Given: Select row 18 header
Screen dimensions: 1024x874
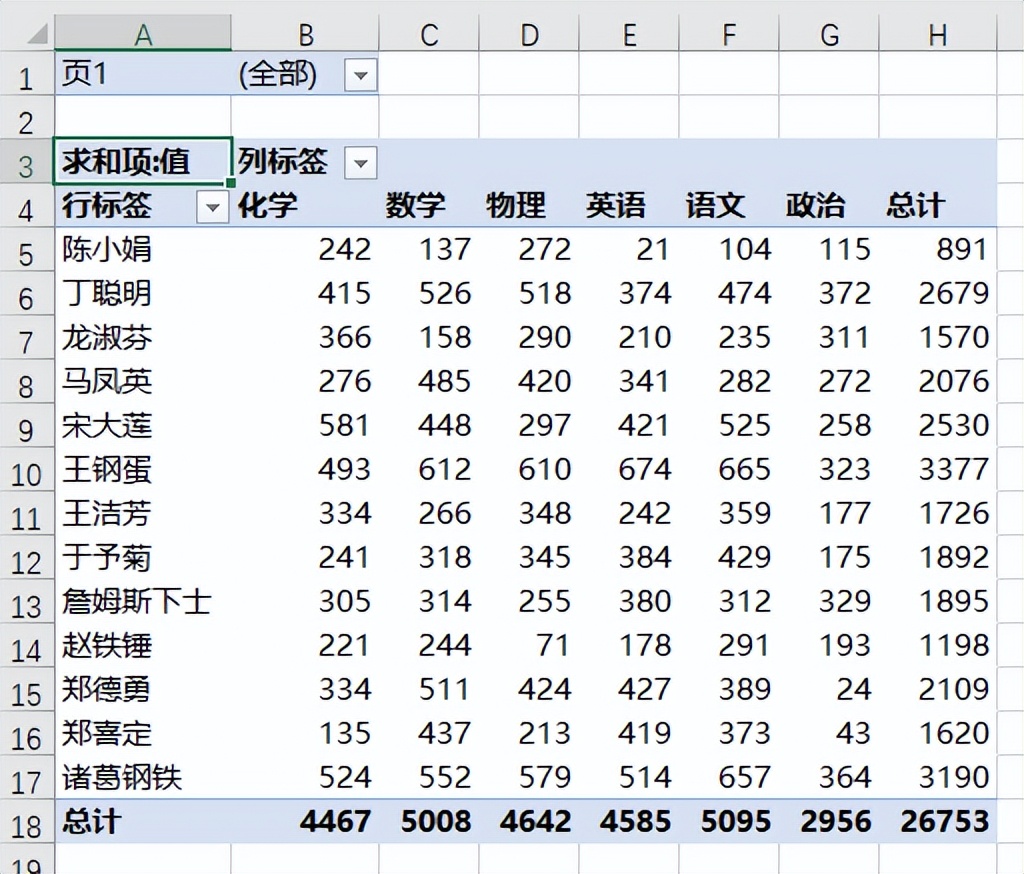Looking at the screenshot, I should (27, 822).
